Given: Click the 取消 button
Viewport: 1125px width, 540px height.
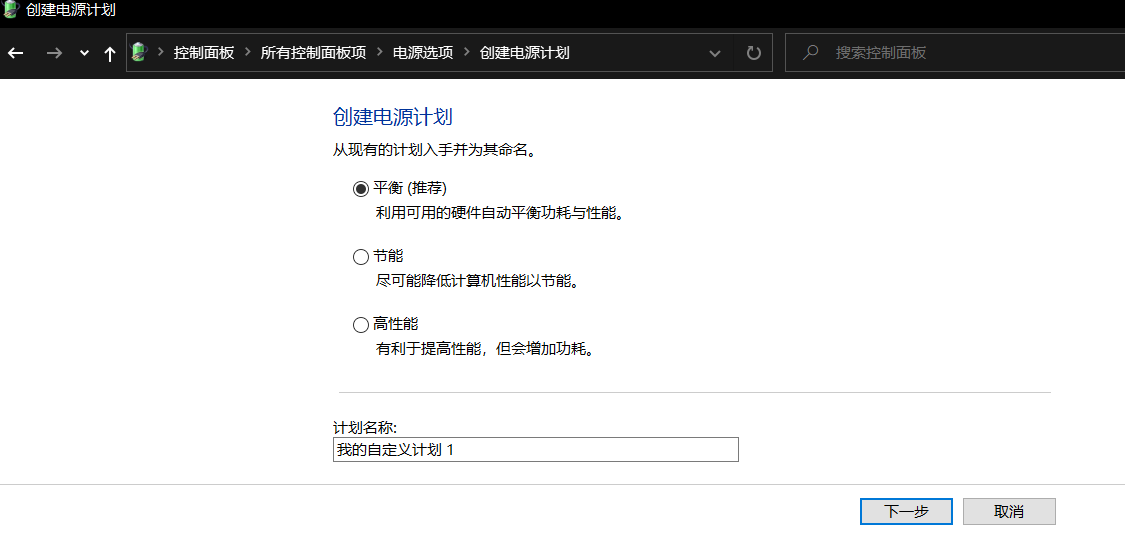Looking at the screenshot, I should pyautogui.click(x=1009, y=512).
